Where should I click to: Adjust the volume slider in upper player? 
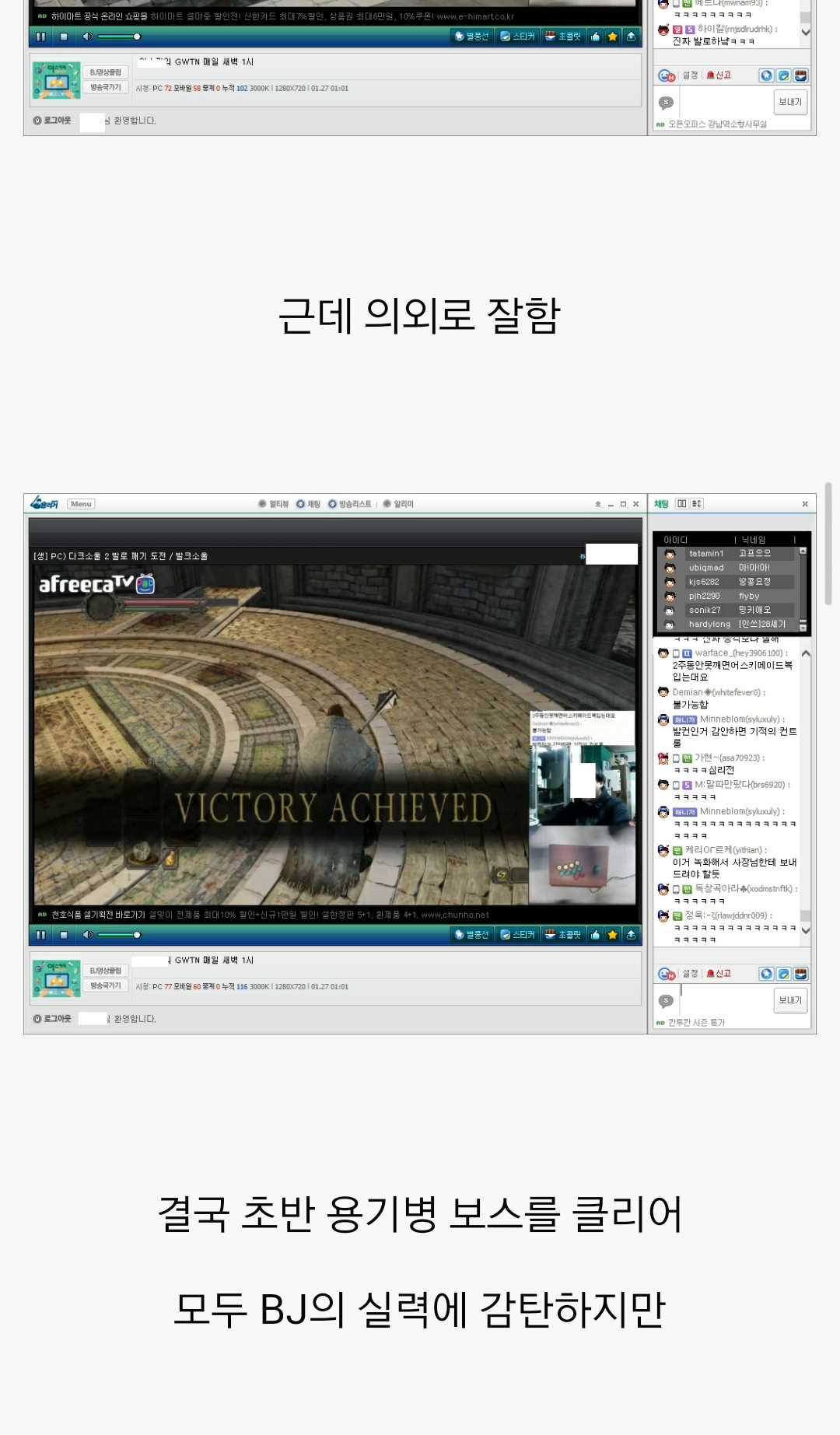click(x=119, y=37)
